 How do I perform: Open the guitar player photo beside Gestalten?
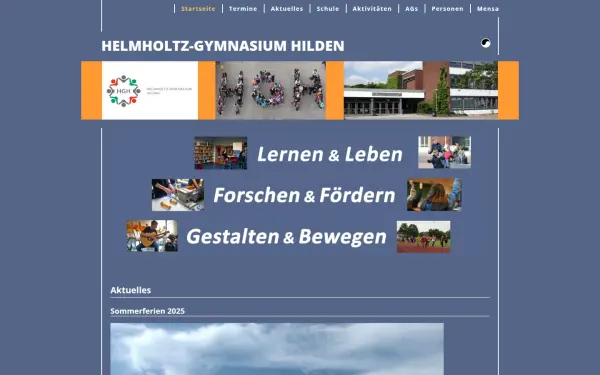(152, 236)
